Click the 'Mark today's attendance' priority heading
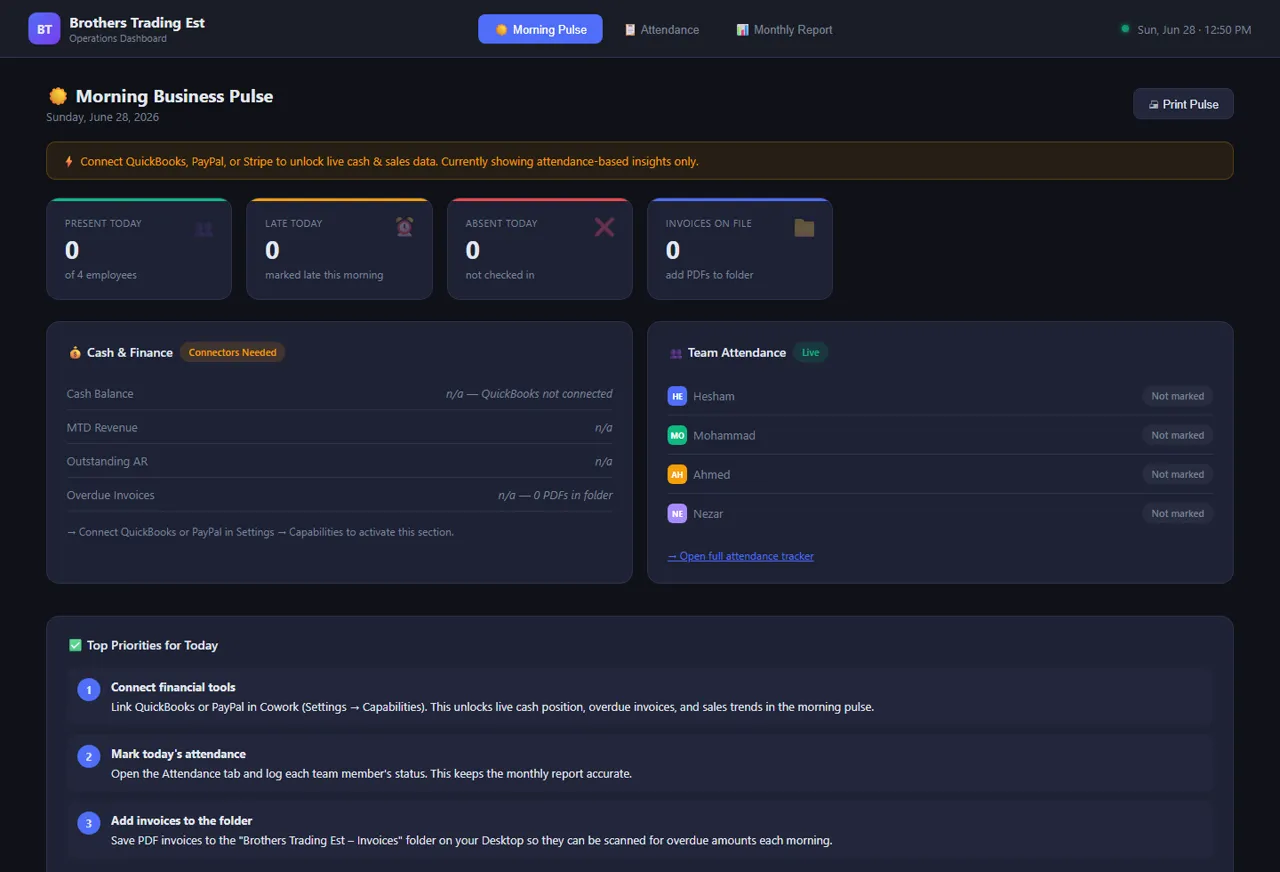The height and width of the screenshot is (872, 1280). point(178,754)
